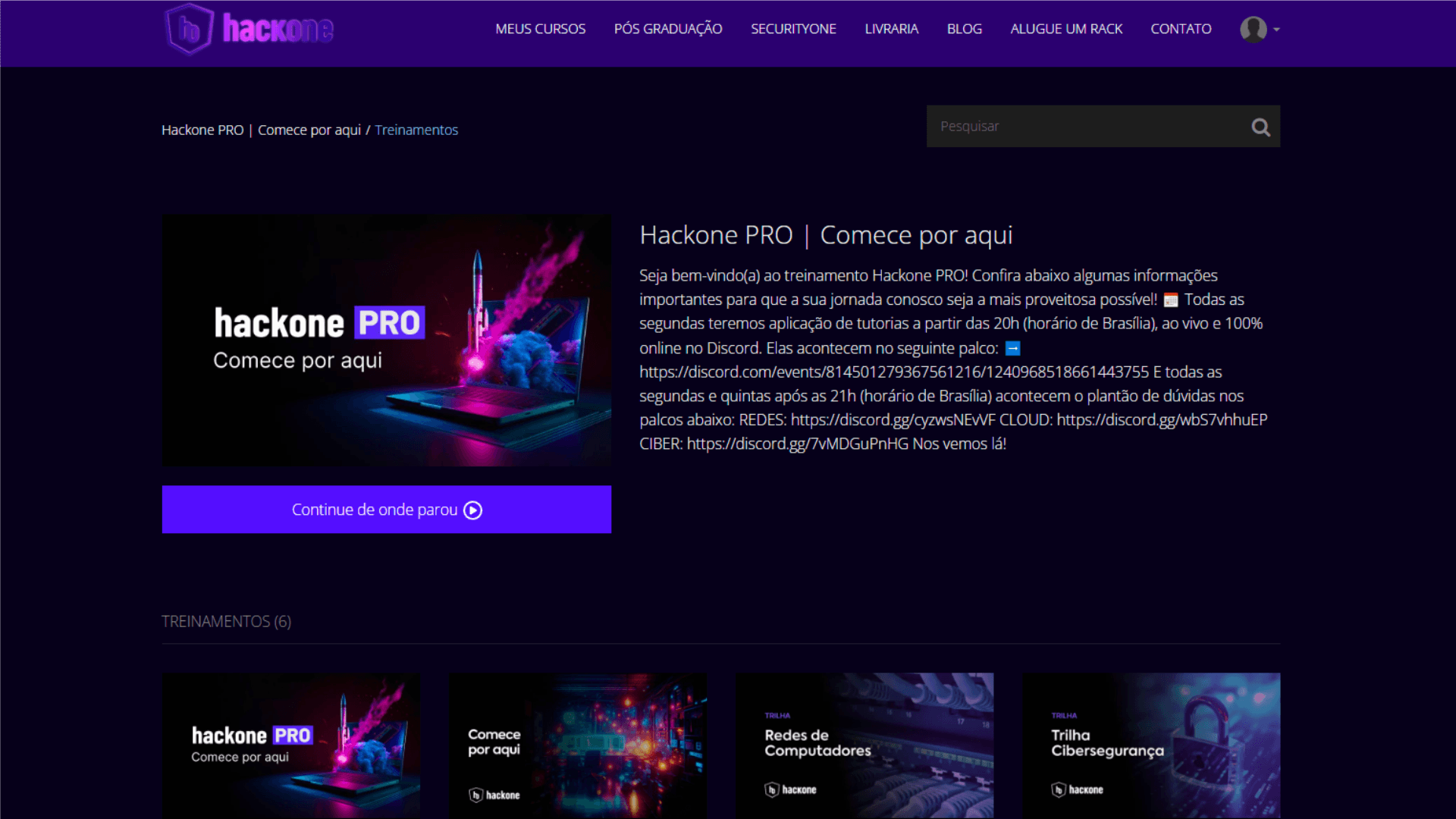Click the Continue de onde parou button
Viewport: 1456px width, 819px height.
pos(386,510)
